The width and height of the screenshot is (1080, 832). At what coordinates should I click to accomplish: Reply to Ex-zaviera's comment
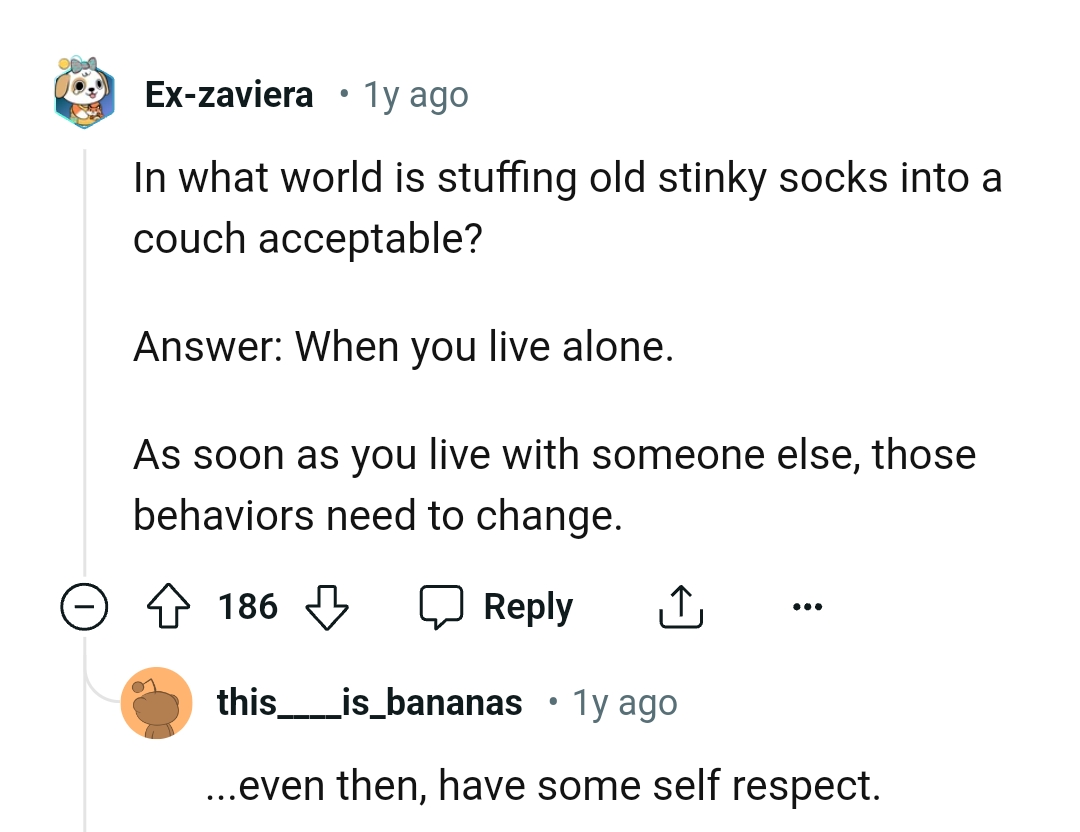(x=528, y=606)
